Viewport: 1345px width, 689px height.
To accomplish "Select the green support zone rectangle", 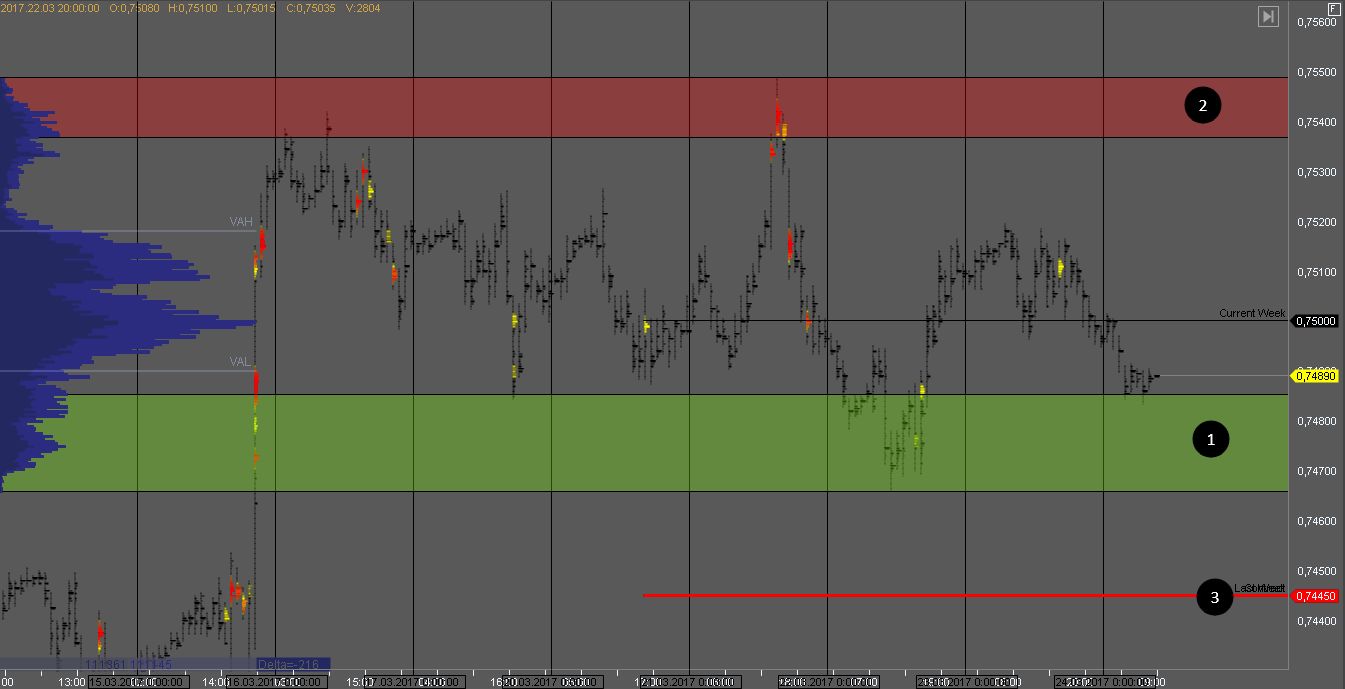I will (640, 442).
